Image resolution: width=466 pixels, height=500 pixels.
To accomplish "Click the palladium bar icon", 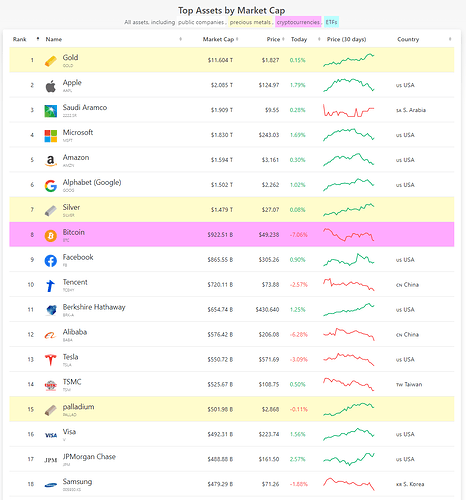I will (x=51, y=410).
